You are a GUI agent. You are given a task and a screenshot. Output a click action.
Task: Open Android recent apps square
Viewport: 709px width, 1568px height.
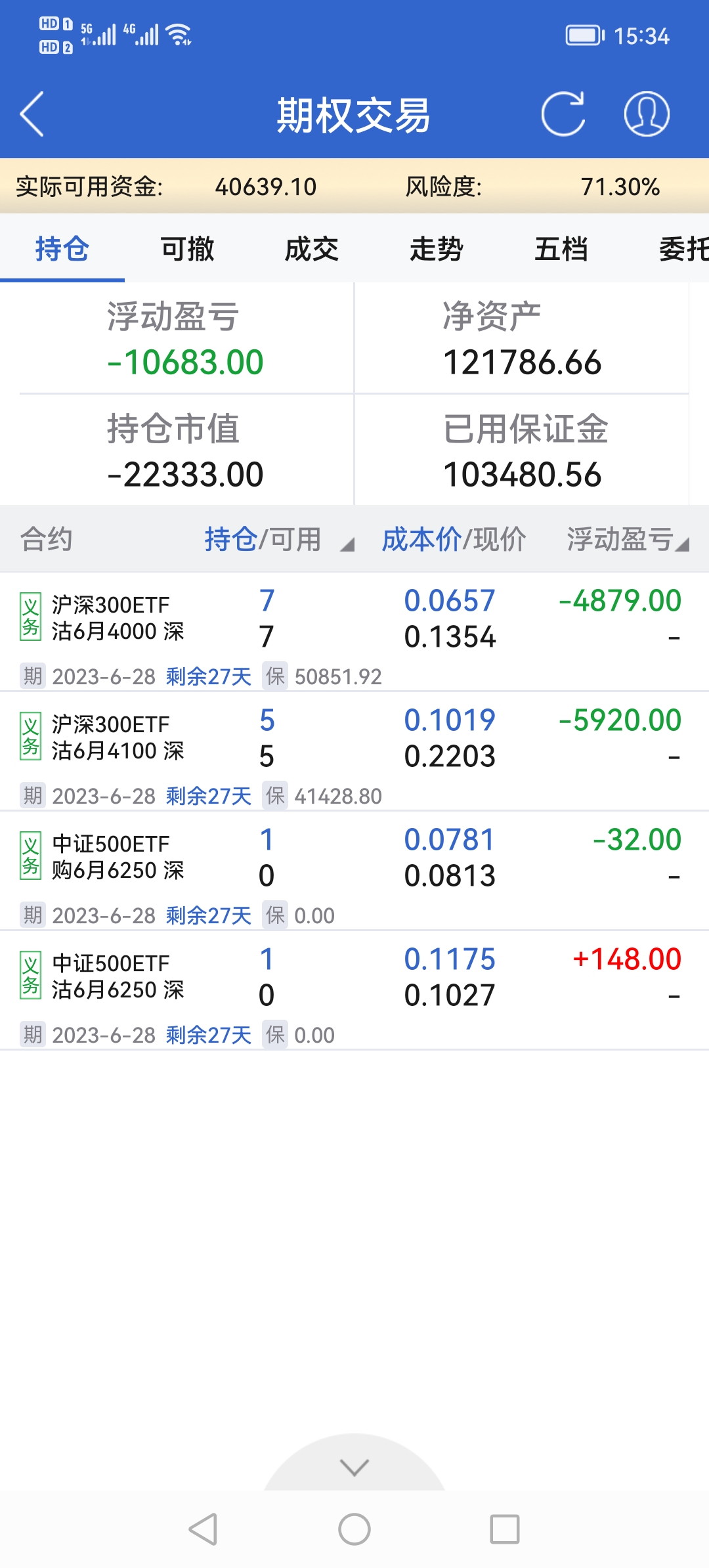(x=504, y=1529)
